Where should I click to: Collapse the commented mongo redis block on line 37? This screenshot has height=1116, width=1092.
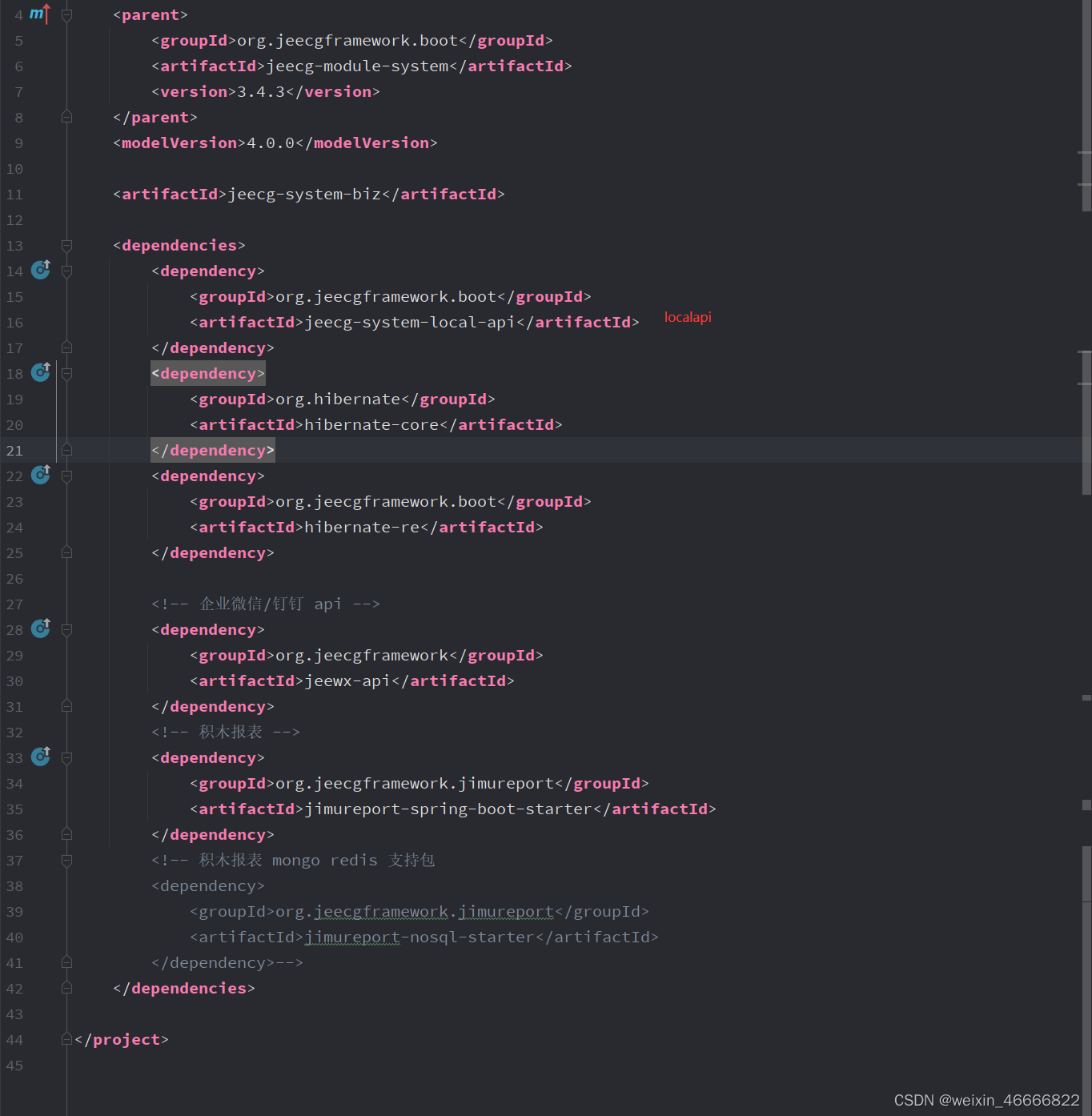pos(67,861)
